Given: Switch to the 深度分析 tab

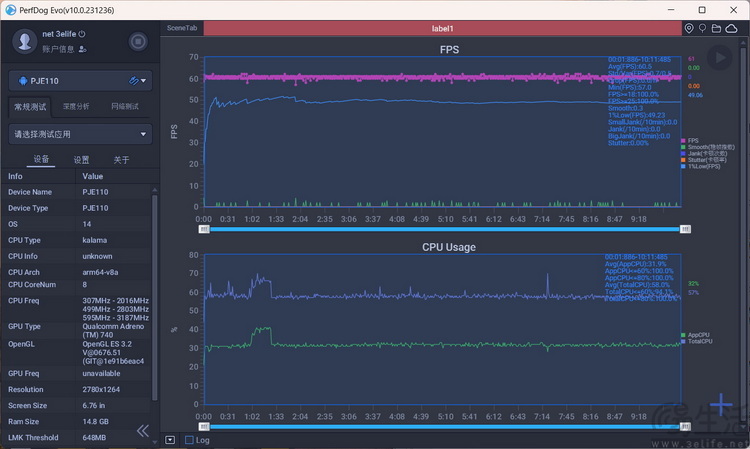Looking at the screenshot, I should tap(76, 106).
